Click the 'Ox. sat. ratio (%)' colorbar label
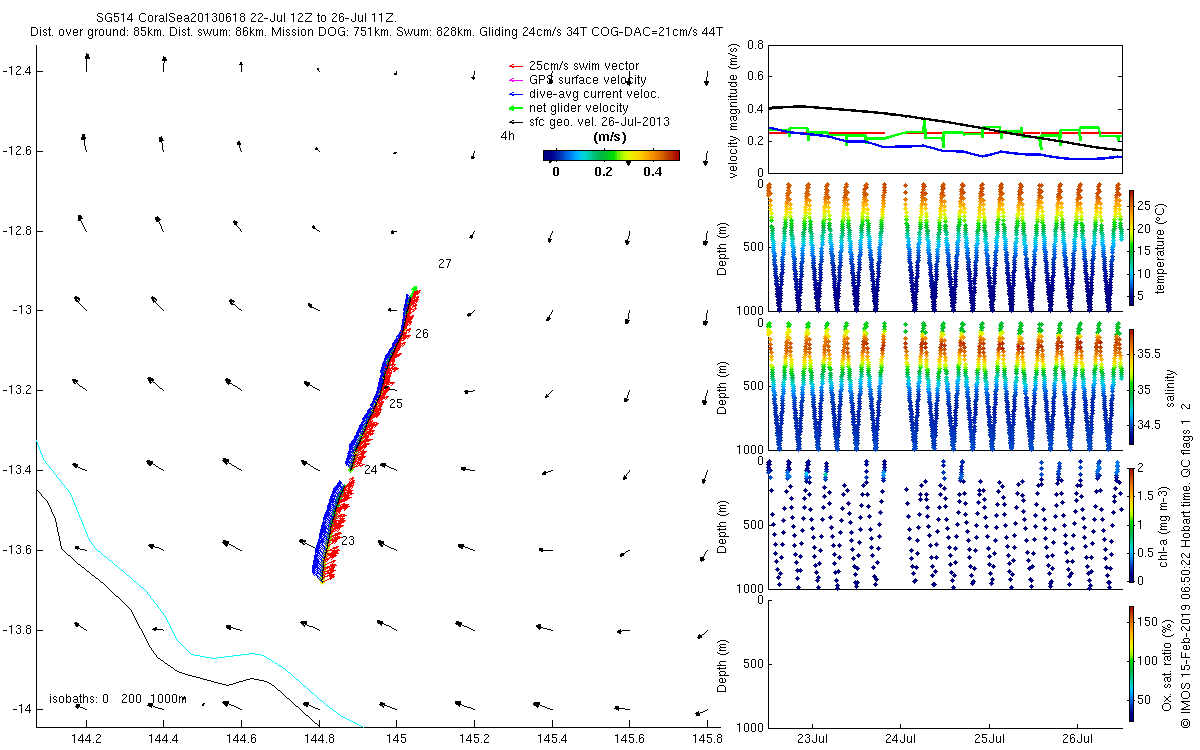The image size is (1200, 750). (x=1167, y=664)
